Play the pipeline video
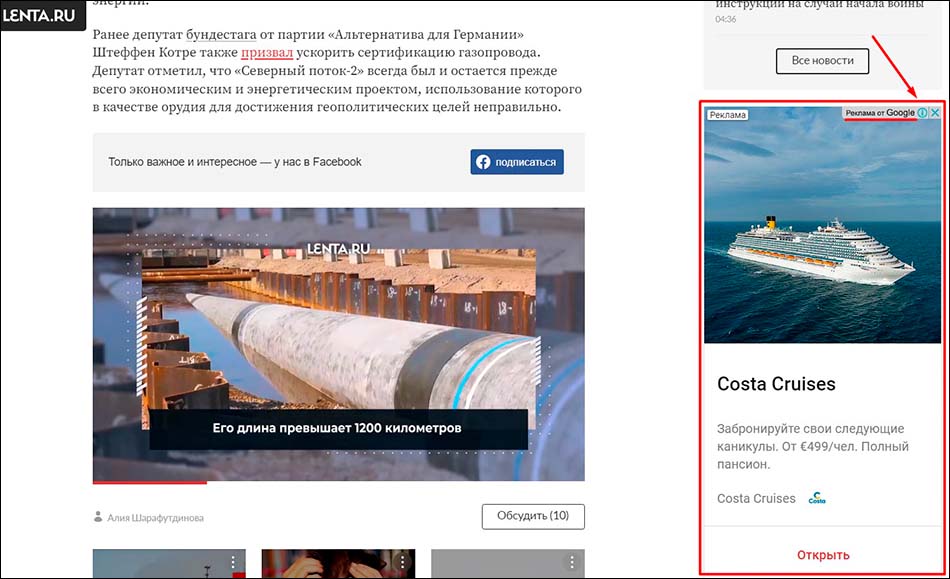 pos(339,344)
